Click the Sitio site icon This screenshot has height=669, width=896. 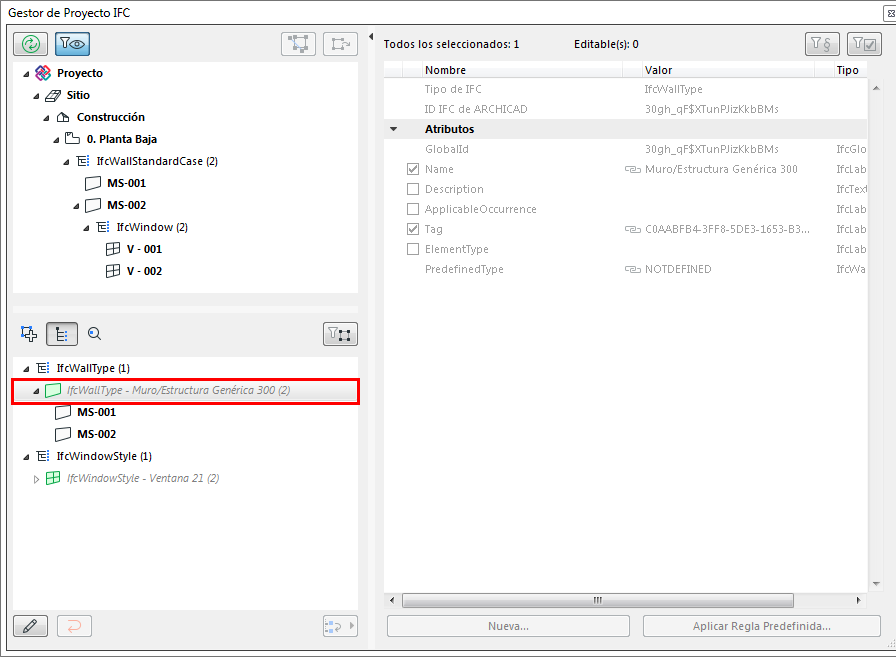pyautogui.click(x=53, y=95)
